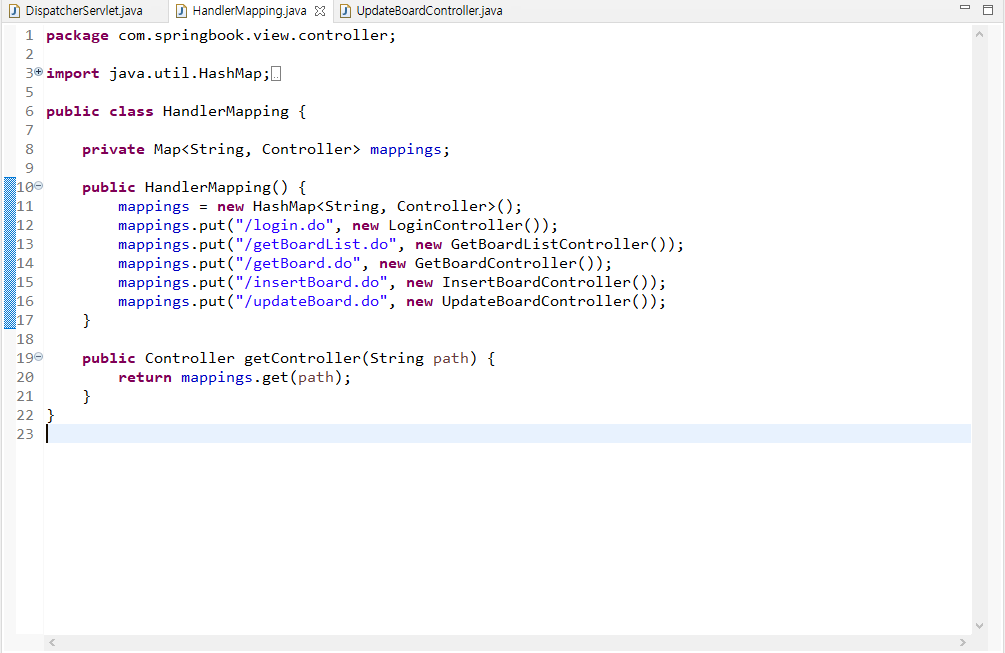
Task: Collapse the HandlerMapping constructor at line 10
Action: pyautogui.click(x=38, y=186)
